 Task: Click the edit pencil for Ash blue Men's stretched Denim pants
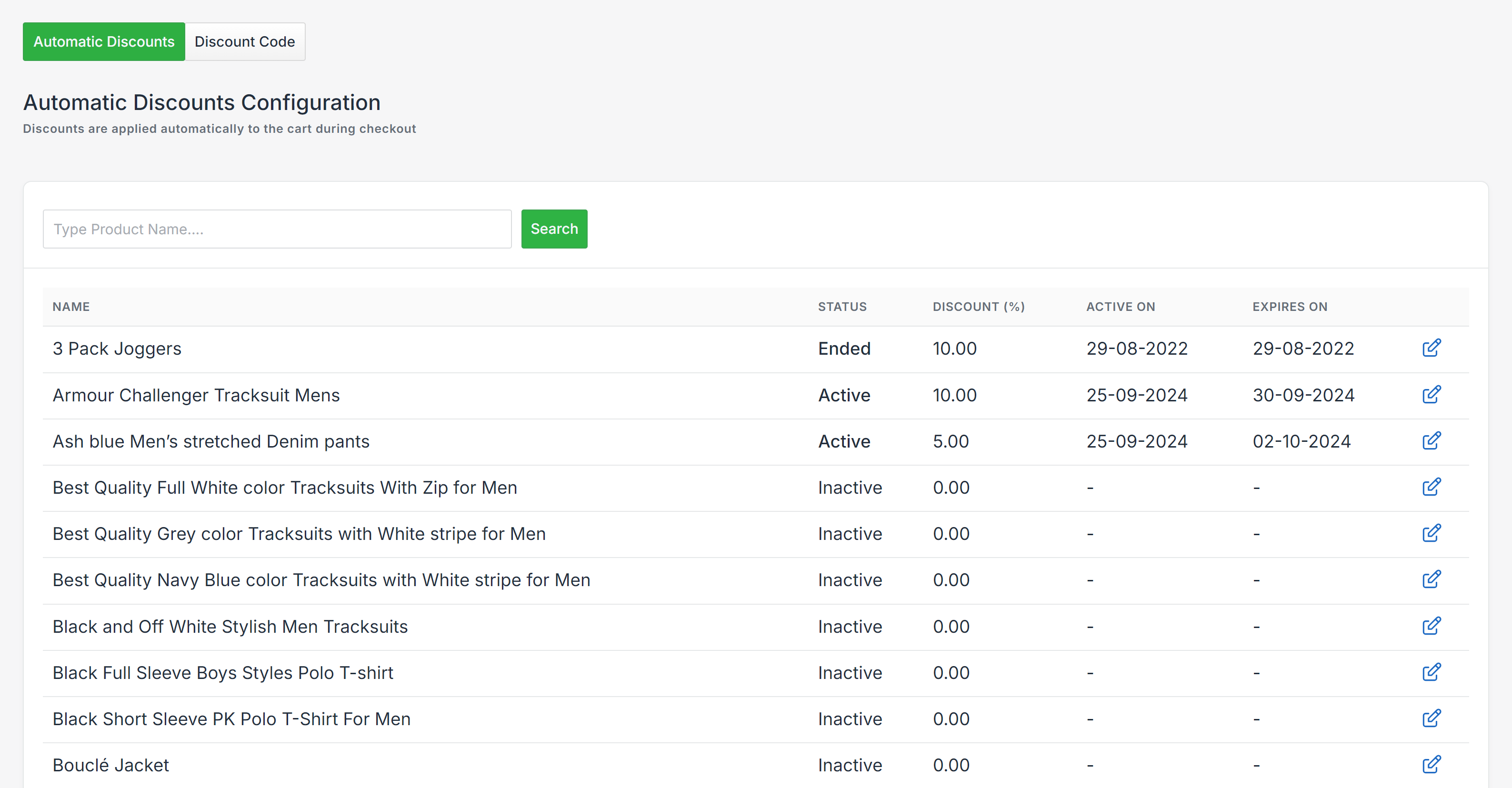[1432, 440]
